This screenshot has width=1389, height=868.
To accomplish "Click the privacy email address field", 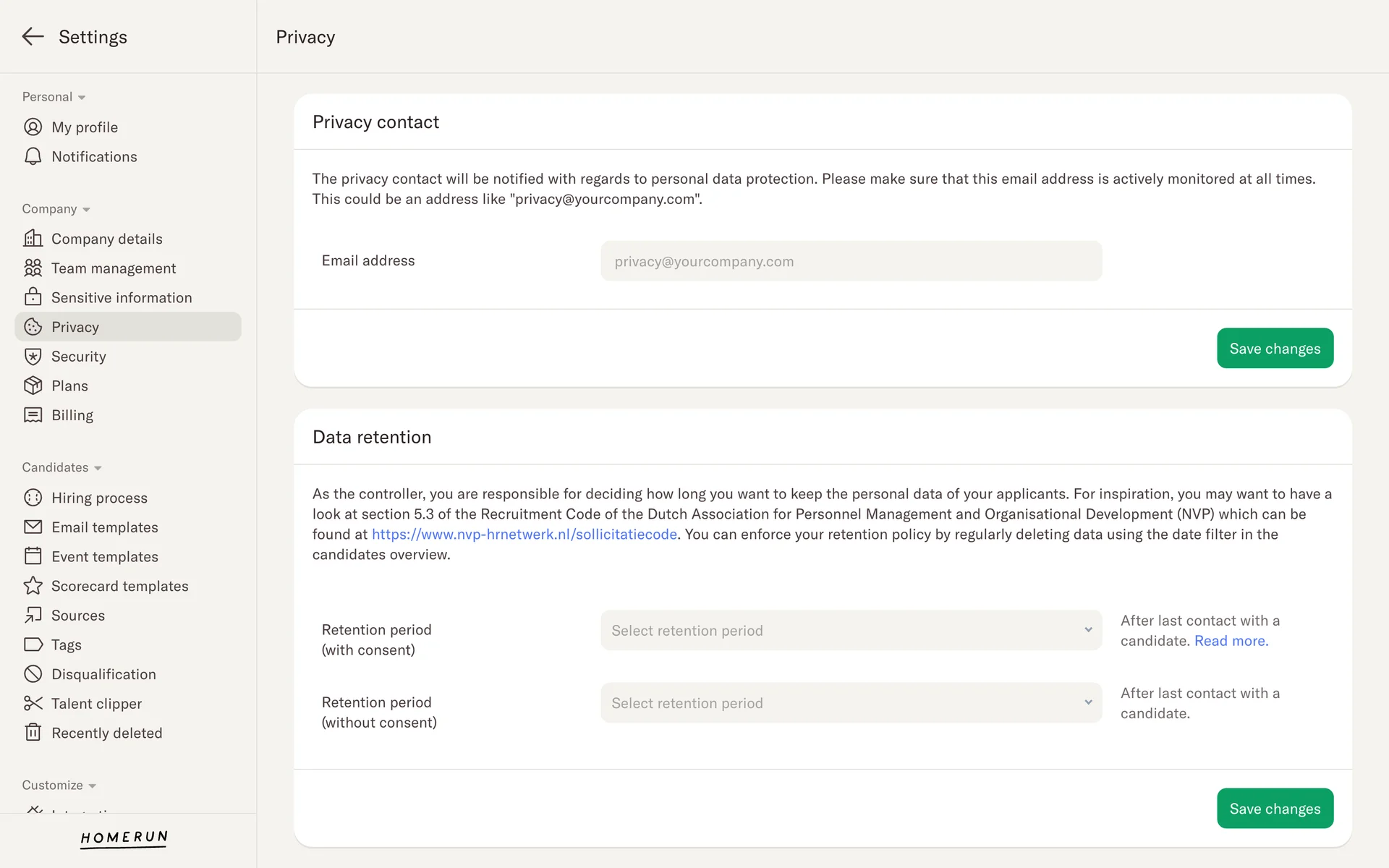I will pyautogui.click(x=851, y=262).
